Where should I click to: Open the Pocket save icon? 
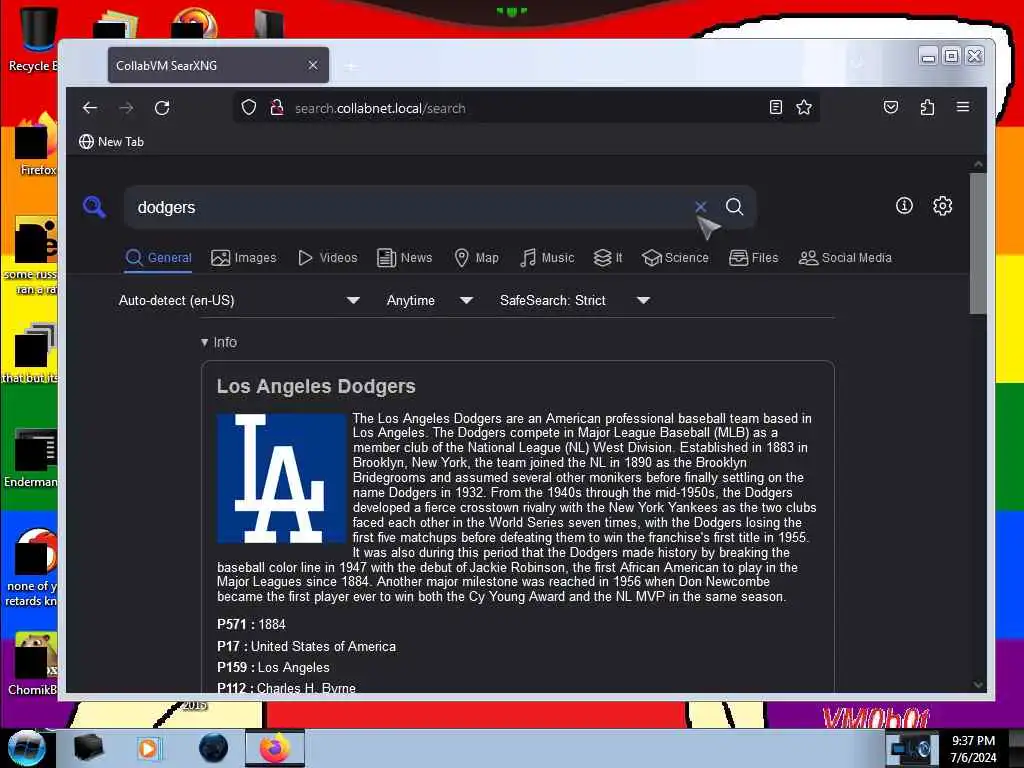891,107
